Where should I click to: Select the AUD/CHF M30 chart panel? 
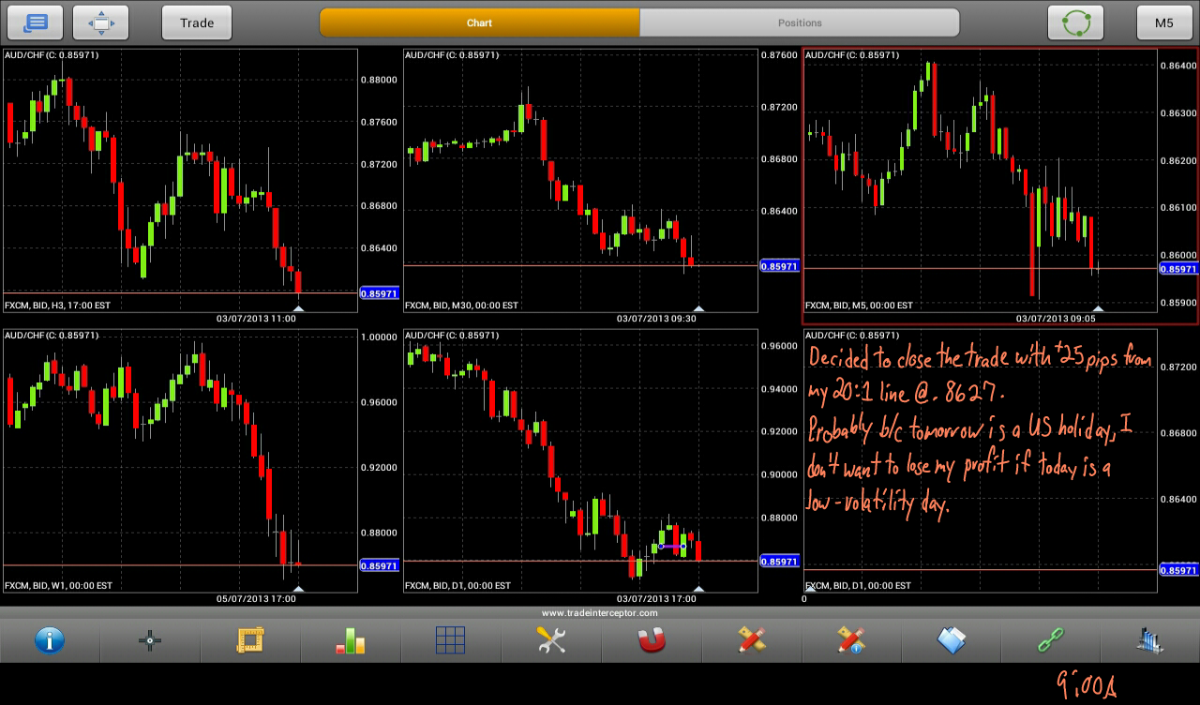[x=580, y=180]
